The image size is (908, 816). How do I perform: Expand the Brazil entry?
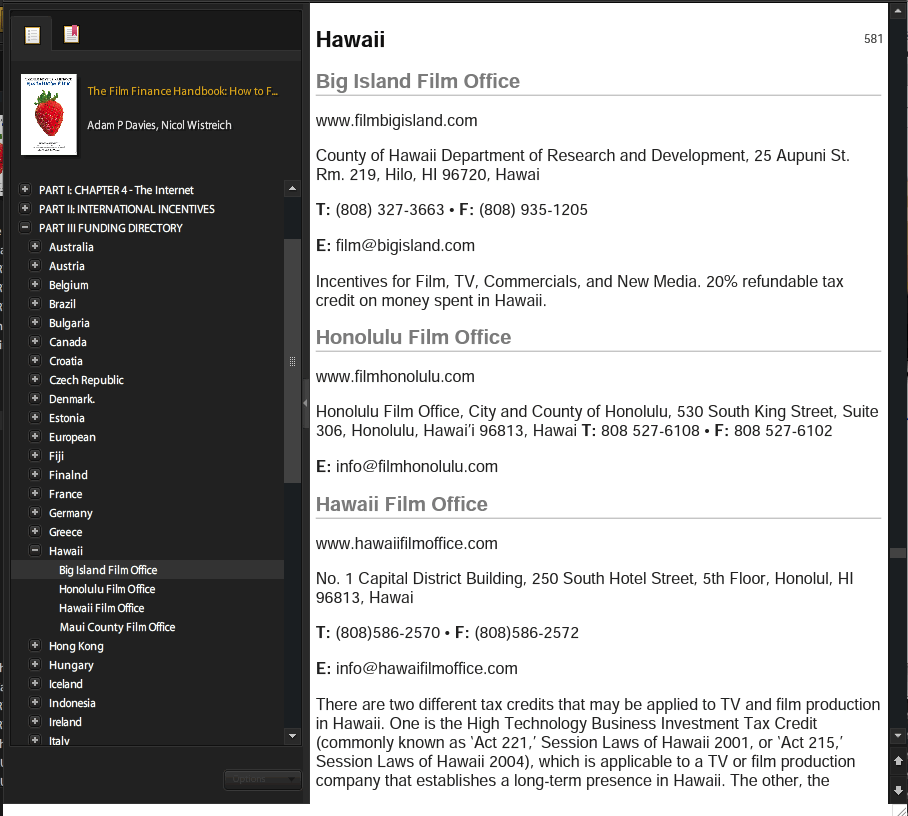point(35,303)
